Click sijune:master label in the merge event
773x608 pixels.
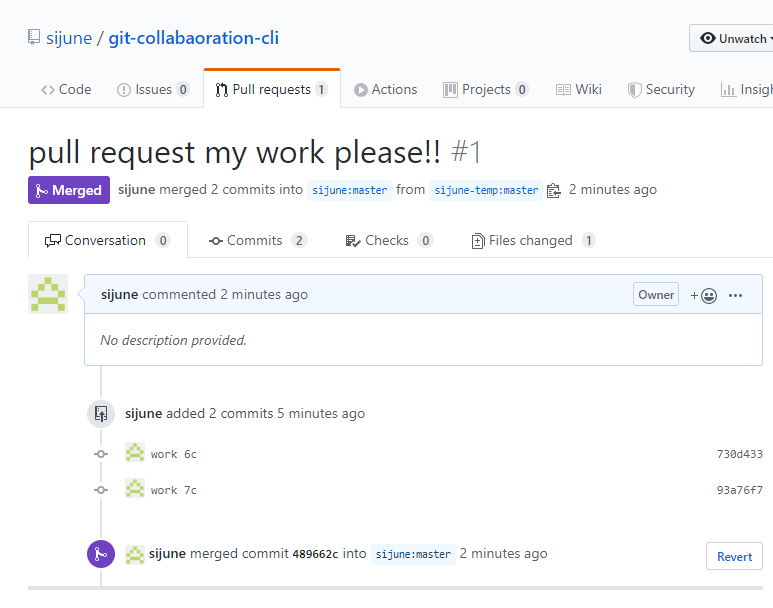pyautogui.click(x=413, y=554)
